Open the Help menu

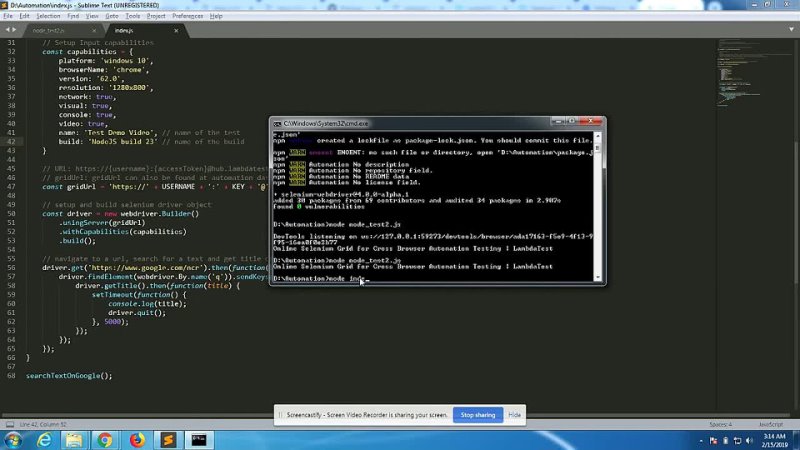(x=216, y=16)
